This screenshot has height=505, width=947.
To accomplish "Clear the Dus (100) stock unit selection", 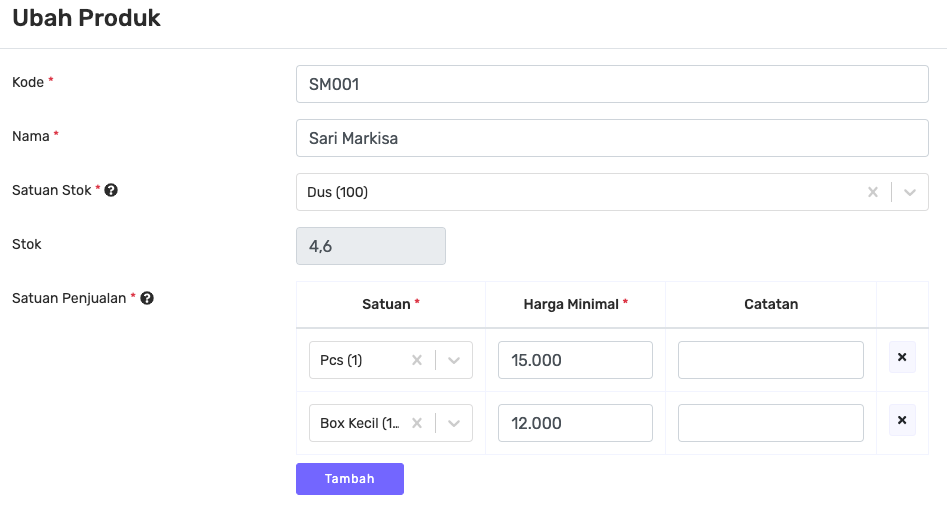I will (873, 192).
